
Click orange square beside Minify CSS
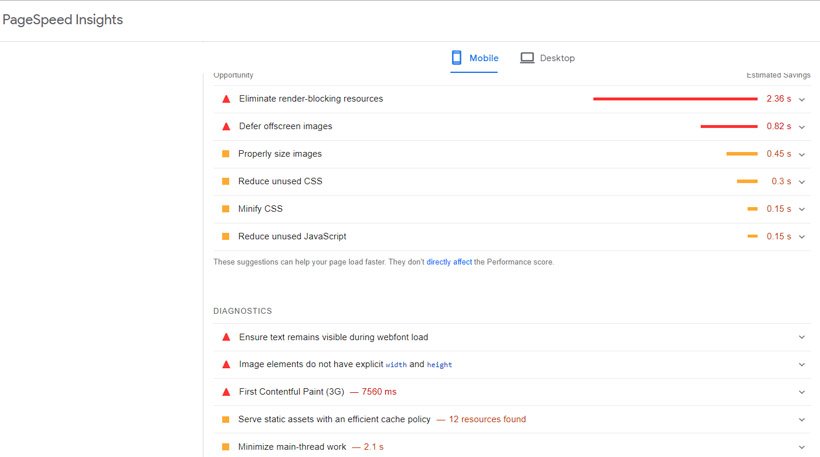click(225, 209)
